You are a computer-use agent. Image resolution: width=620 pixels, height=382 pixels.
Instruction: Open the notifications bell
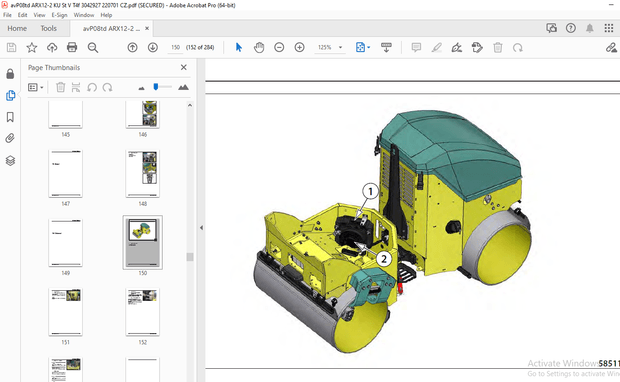(x=590, y=28)
